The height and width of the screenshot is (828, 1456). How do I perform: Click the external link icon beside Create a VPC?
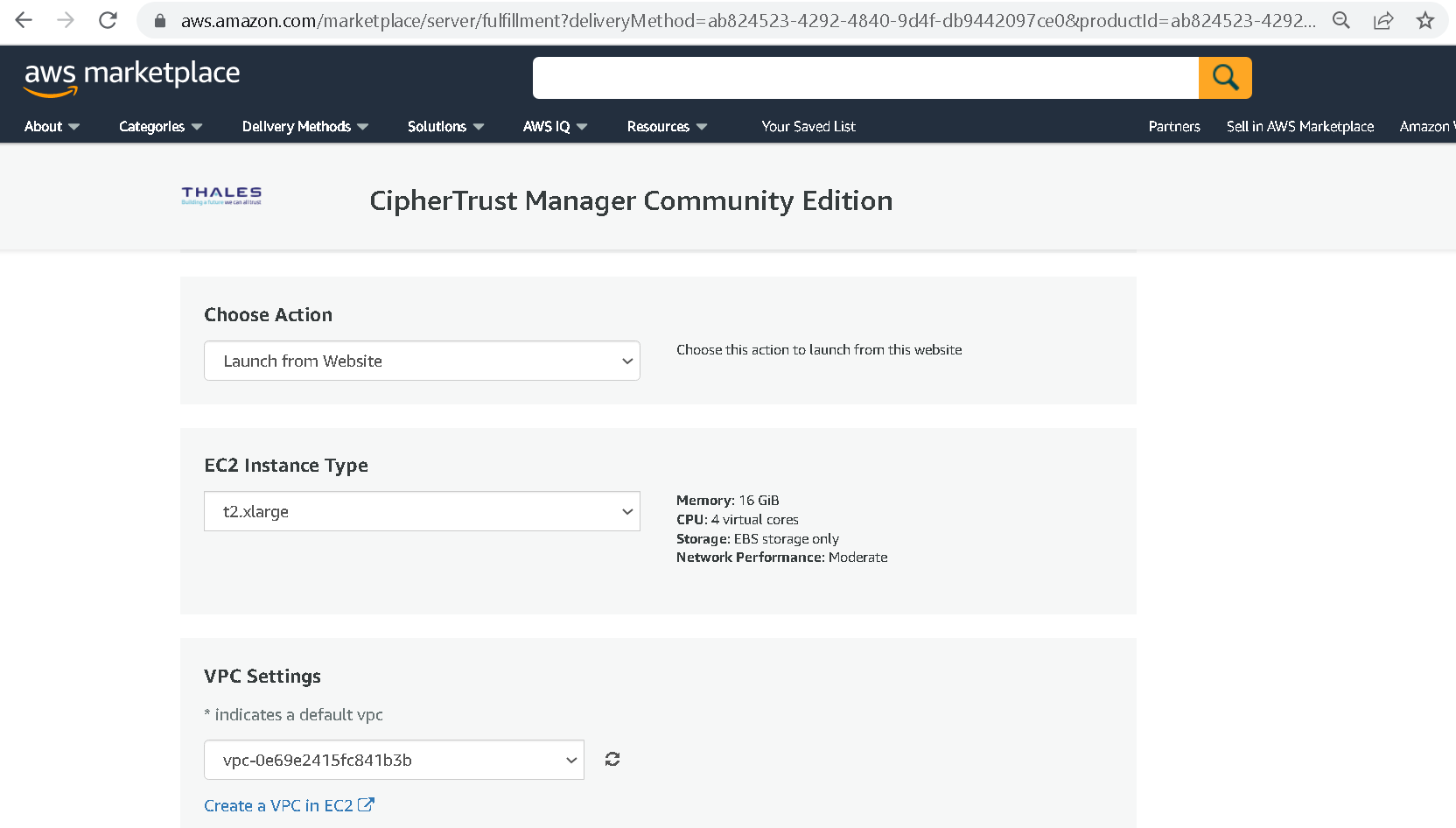pyautogui.click(x=366, y=804)
